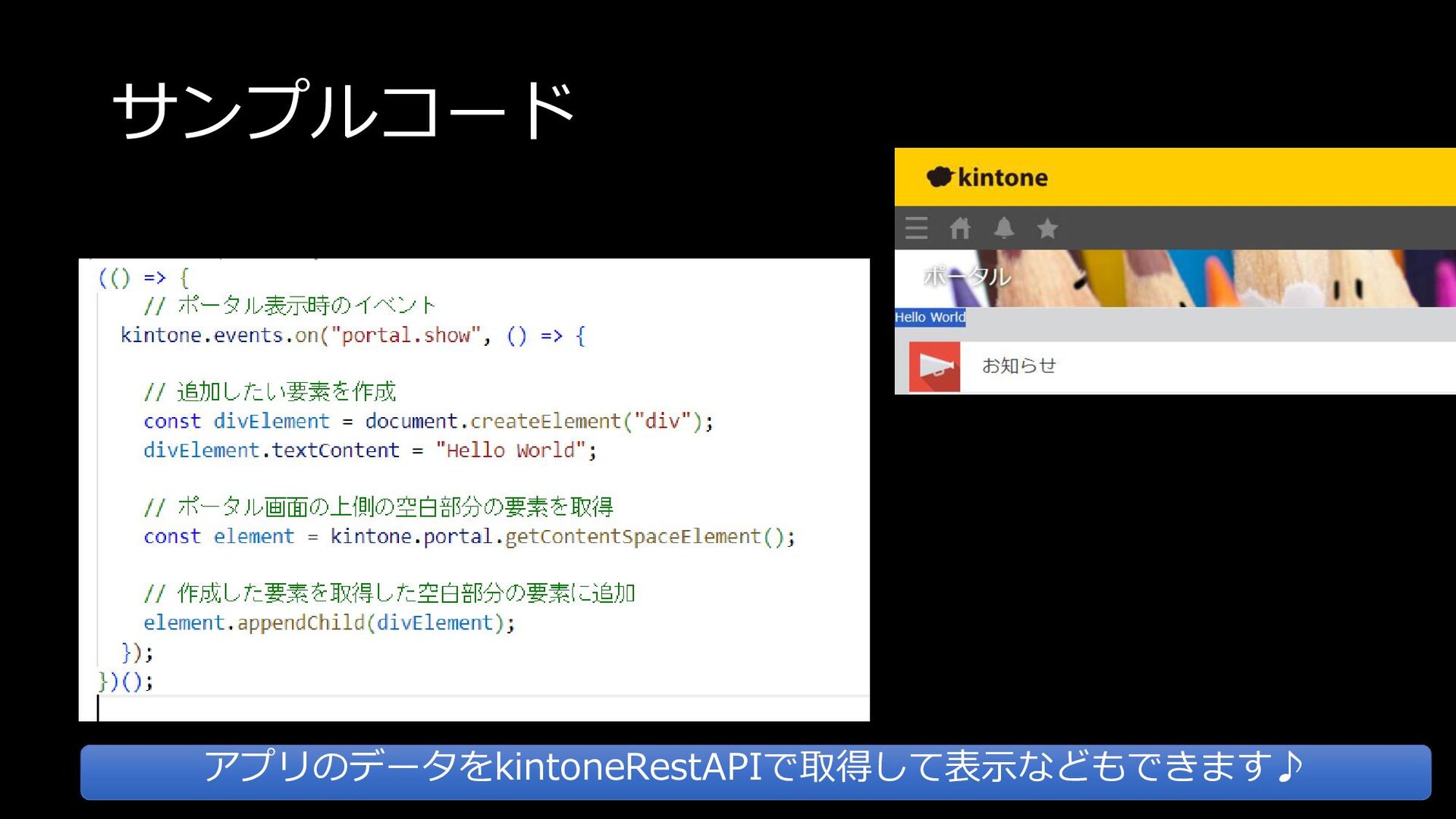Click the closing })(); line
The height and width of the screenshot is (819, 1456).
[126, 681]
